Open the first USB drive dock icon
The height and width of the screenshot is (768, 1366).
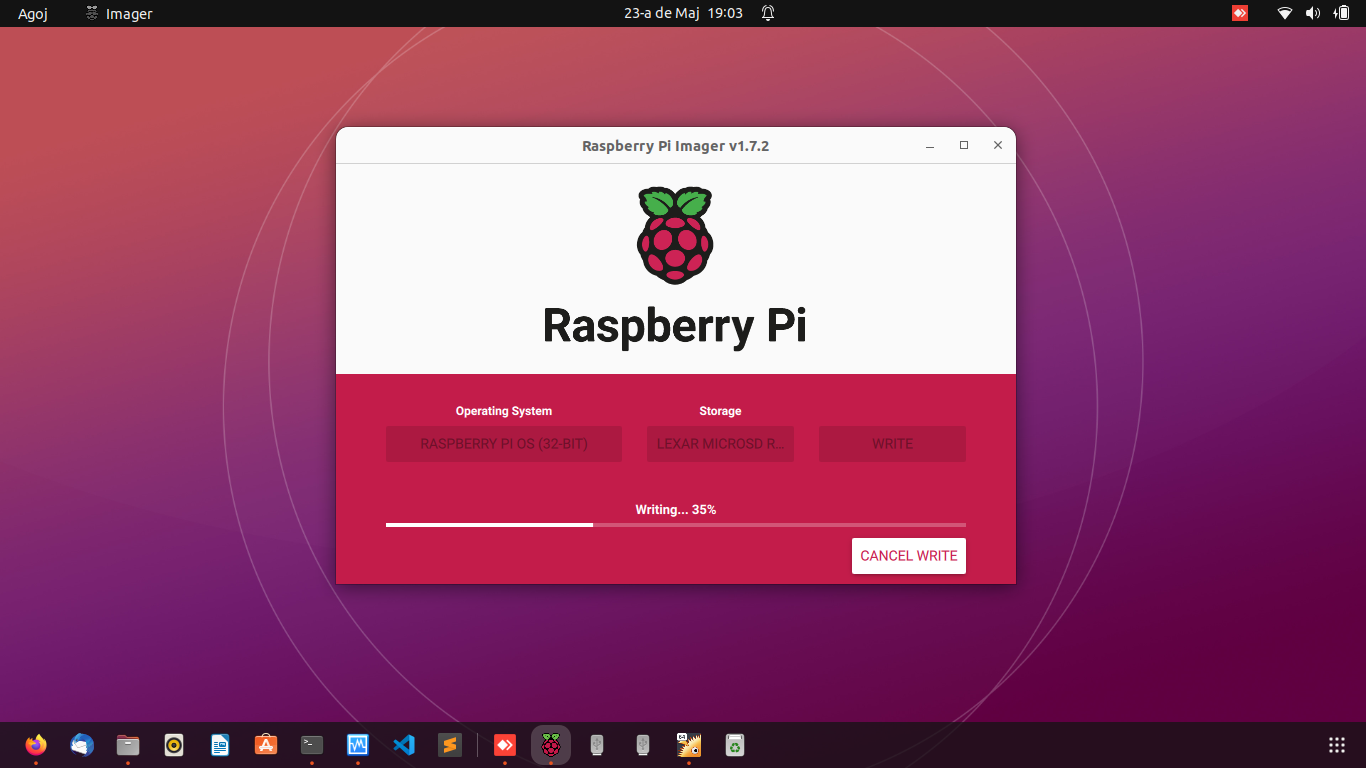[x=597, y=745]
